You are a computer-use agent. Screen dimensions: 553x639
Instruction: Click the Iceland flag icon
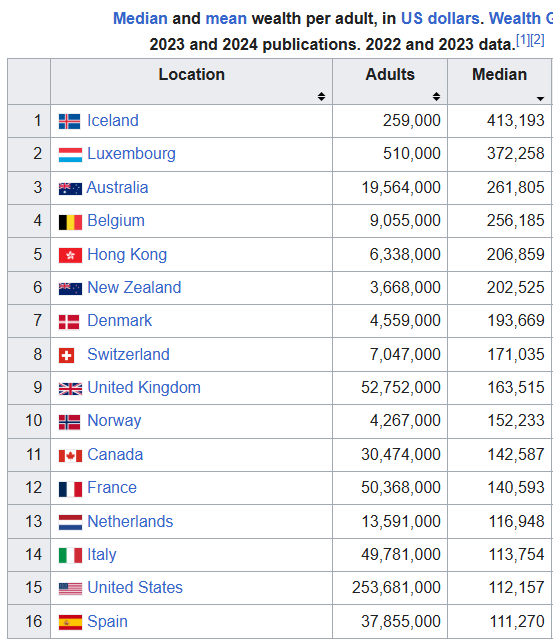[69, 121]
